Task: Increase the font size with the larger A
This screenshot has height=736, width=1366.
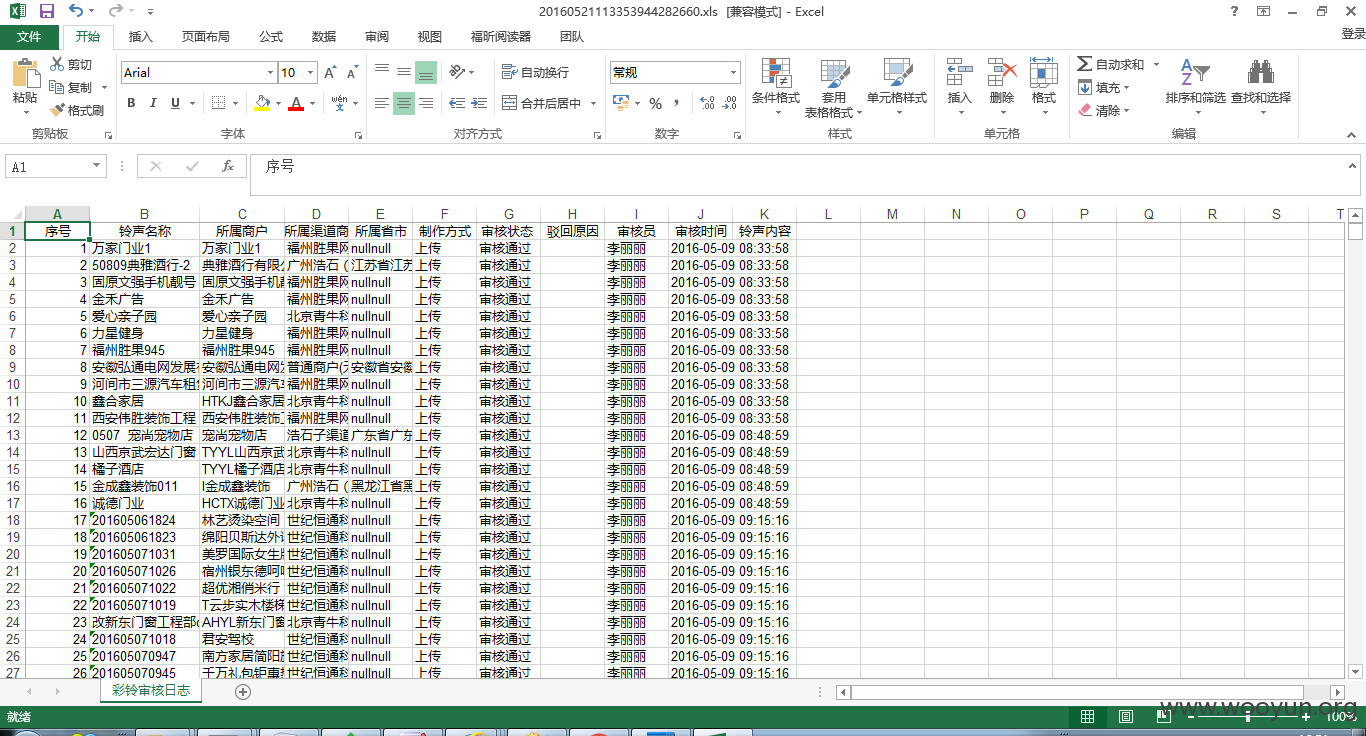Action: tap(331, 73)
